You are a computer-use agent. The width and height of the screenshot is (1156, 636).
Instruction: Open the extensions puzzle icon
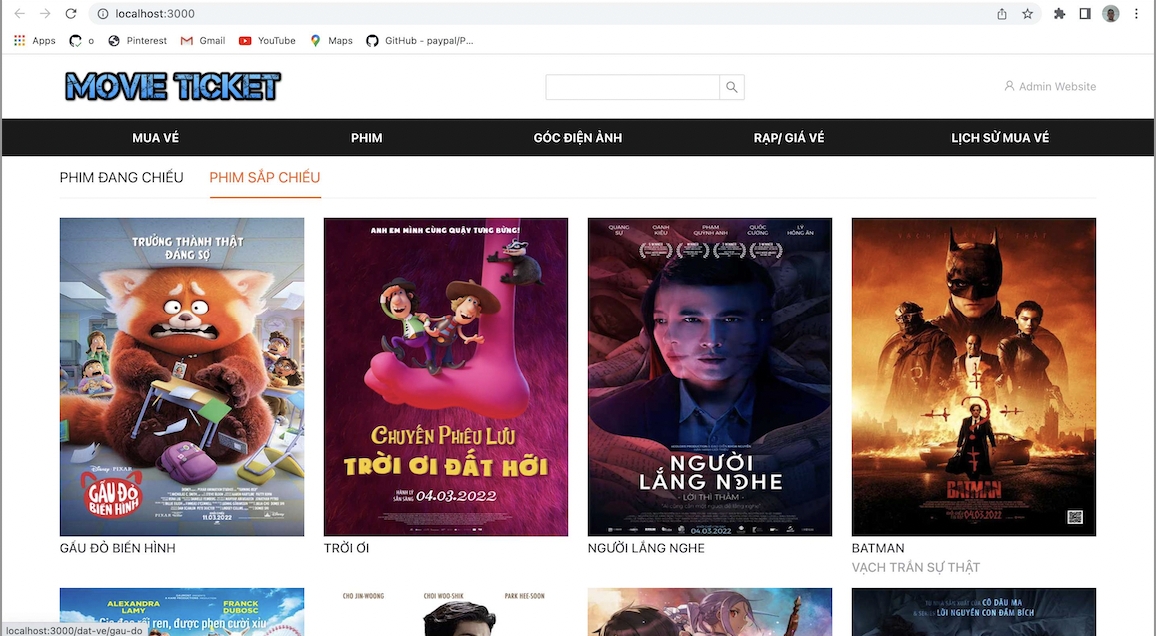(x=1059, y=13)
